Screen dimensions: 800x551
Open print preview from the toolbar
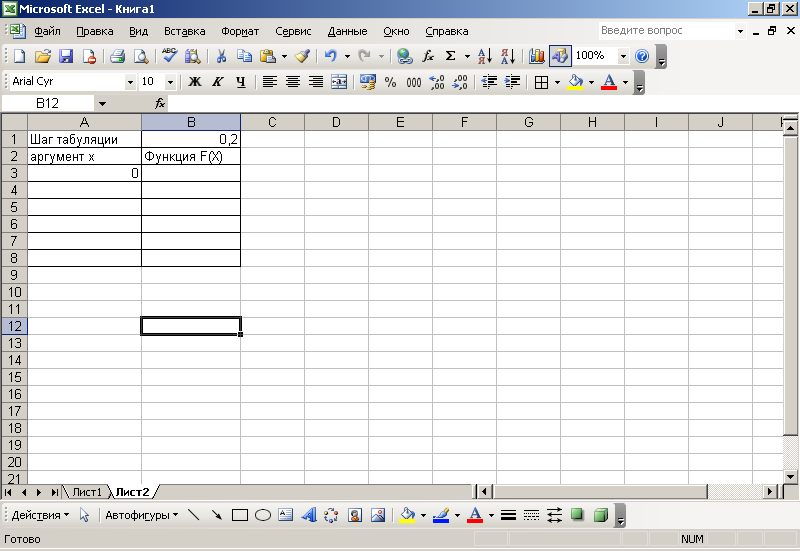coord(141,56)
